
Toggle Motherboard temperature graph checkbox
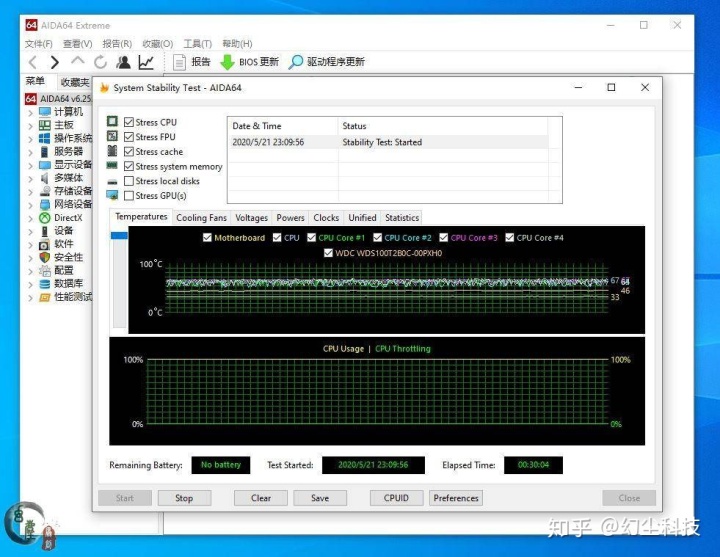tap(207, 237)
